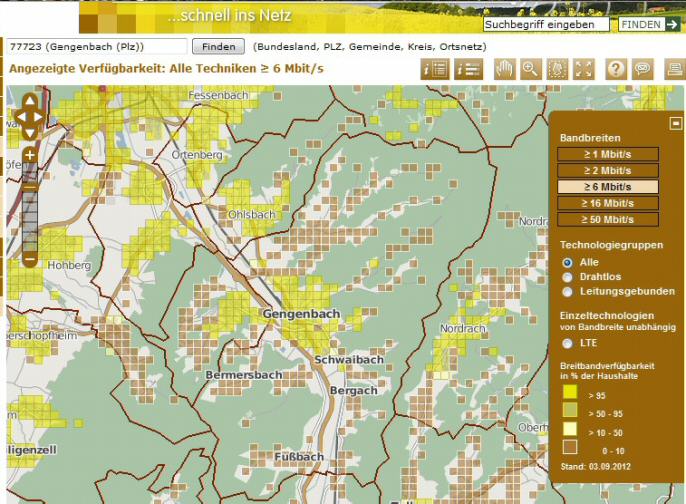686x504 pixels.
Task: Collapse the Bandbreiten legend panel
Action: click(x=675, y=123)
